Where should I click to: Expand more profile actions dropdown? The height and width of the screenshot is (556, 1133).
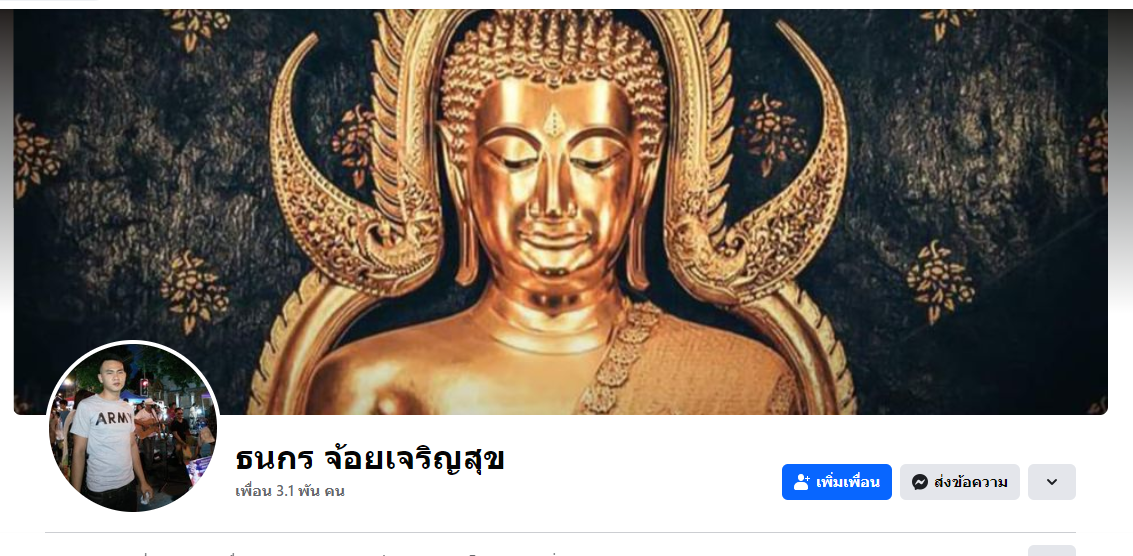point(1052,482)
